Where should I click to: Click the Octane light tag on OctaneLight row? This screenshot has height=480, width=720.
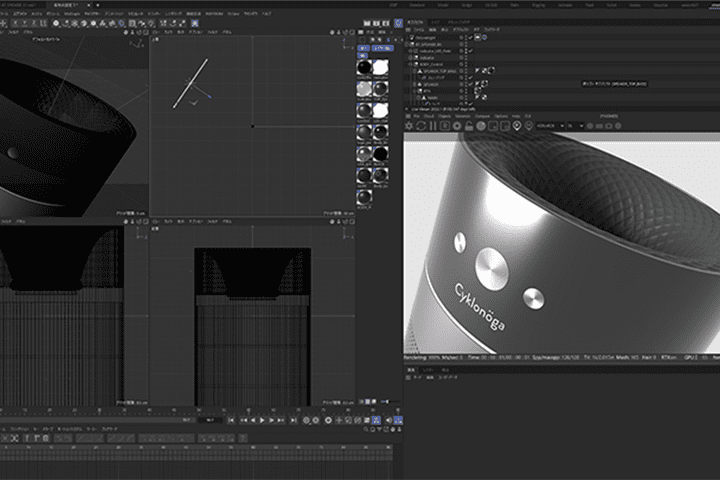[x=478, y=38]
